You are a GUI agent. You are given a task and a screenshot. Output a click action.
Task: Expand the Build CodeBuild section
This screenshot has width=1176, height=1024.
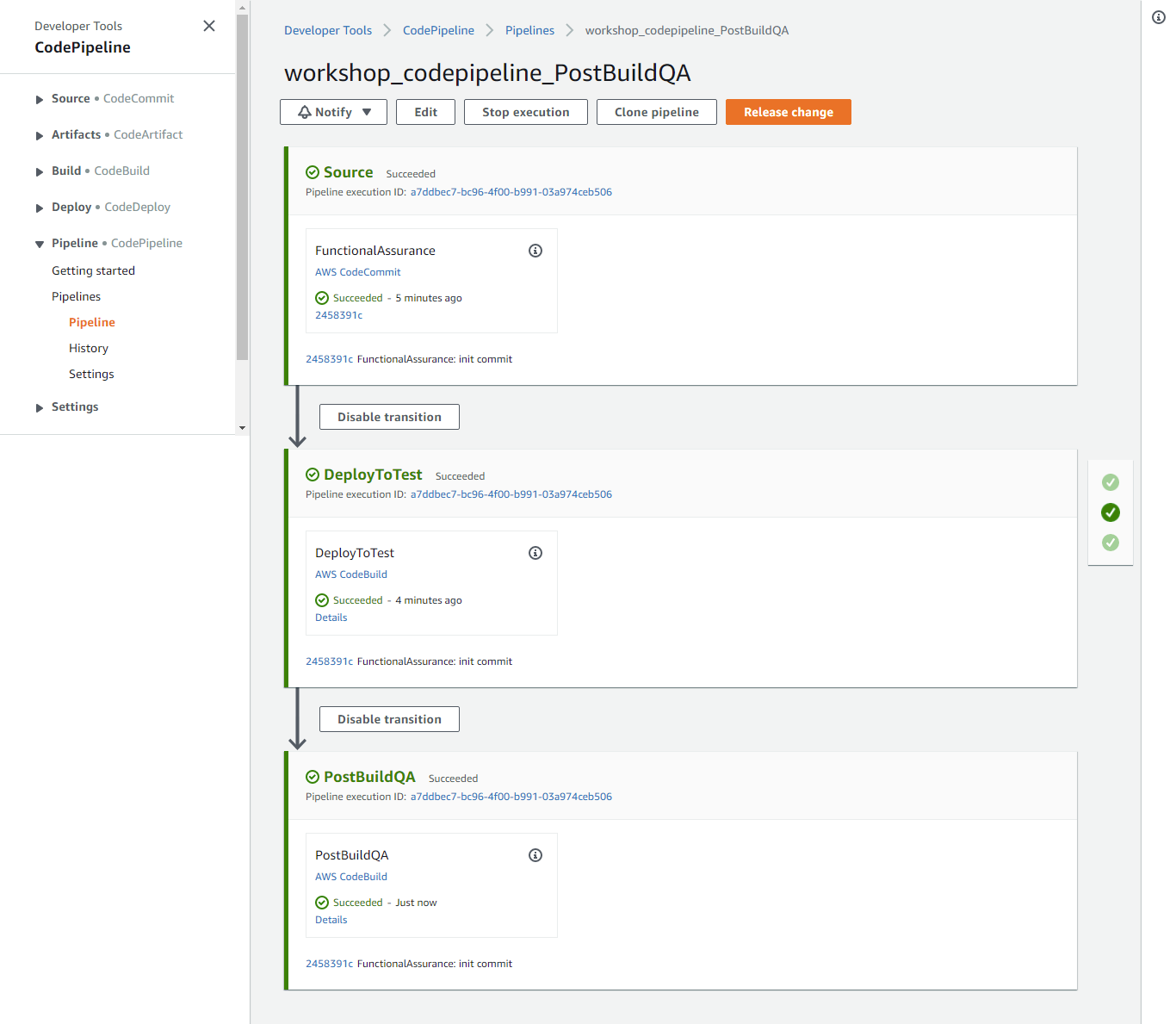pos(40,171)
